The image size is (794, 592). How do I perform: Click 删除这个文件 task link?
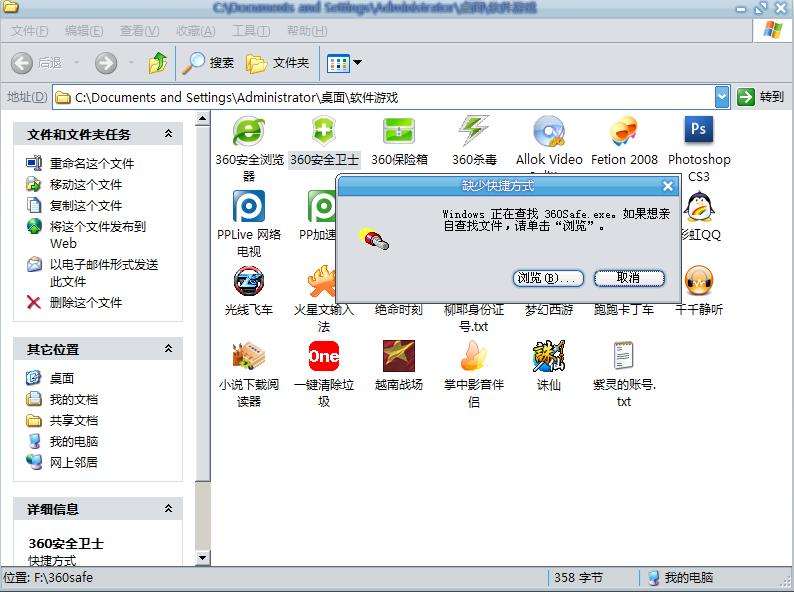click(86, 302)
